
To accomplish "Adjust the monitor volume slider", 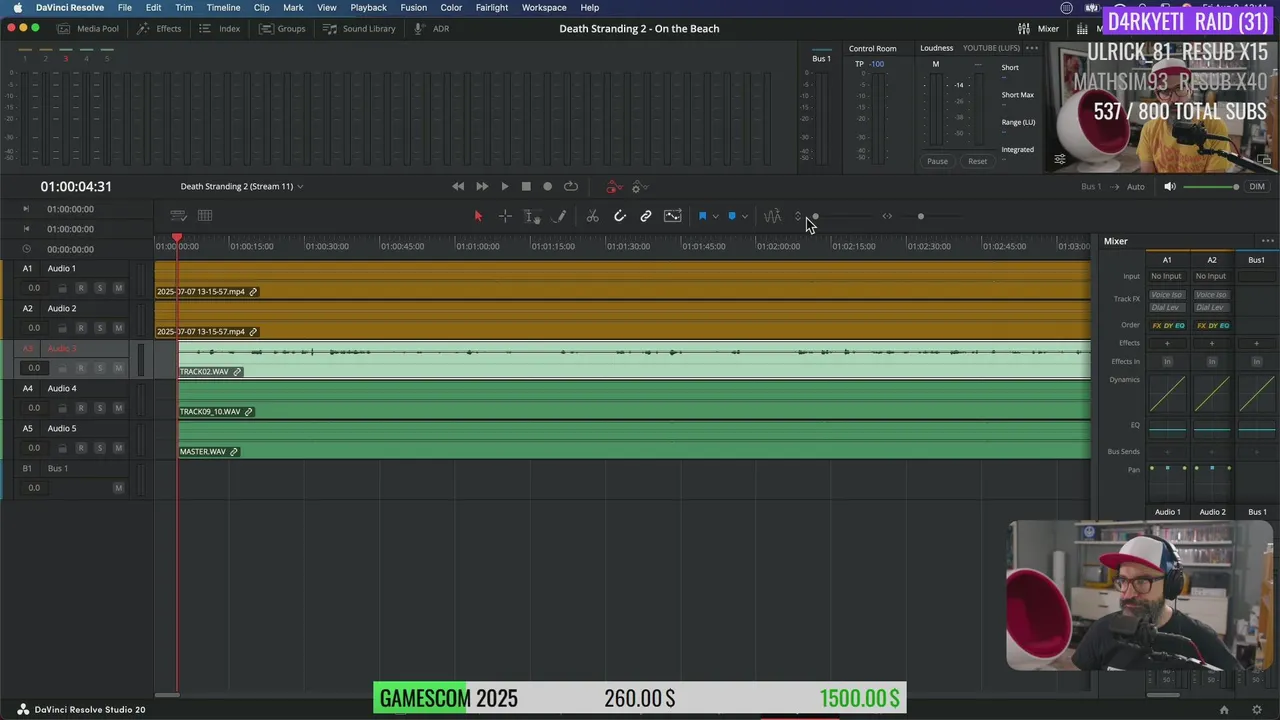I will coord(1211,187).
